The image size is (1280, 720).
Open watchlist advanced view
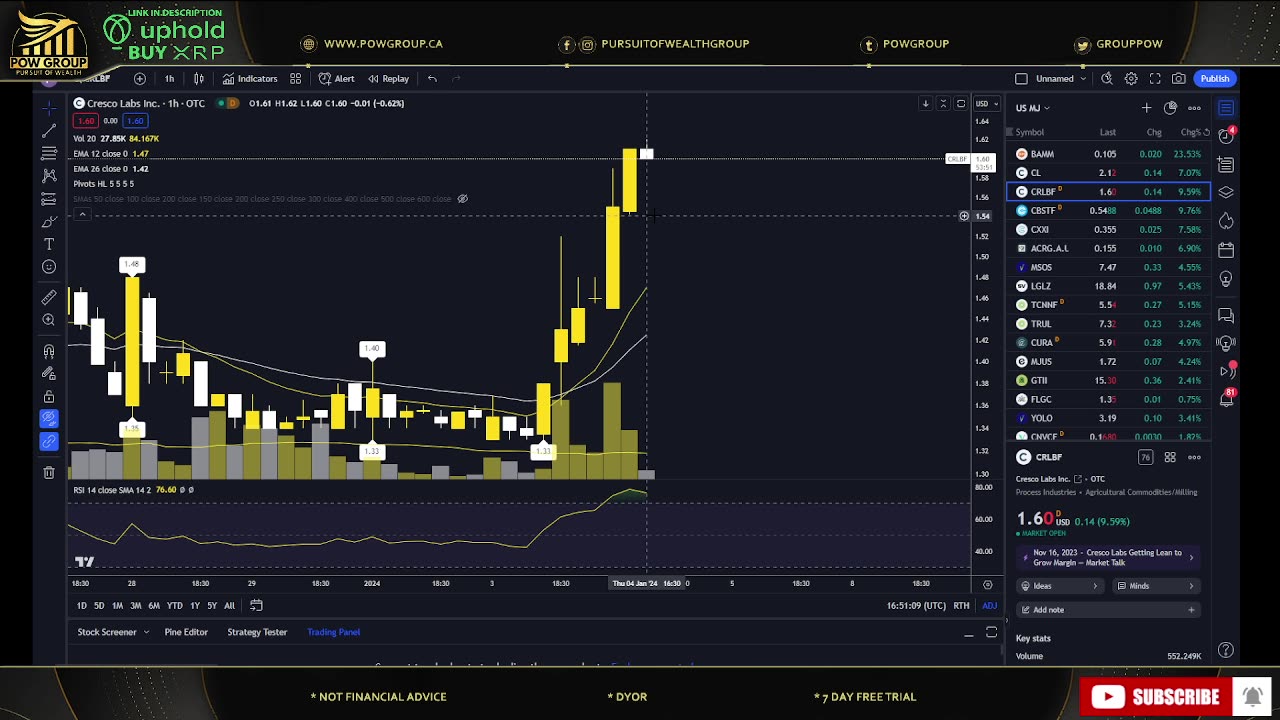pos(1170,107)
